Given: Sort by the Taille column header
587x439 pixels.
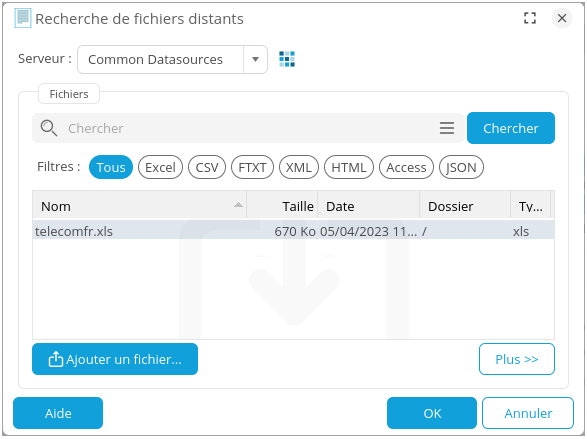Looking at the screenshot, I should tap(282, 206).
